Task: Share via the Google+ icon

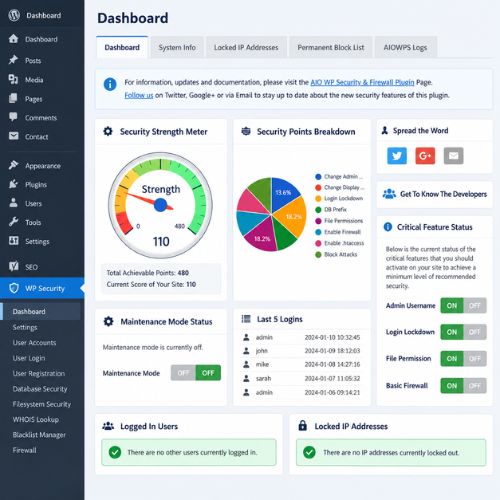Action: pos(425,156)
